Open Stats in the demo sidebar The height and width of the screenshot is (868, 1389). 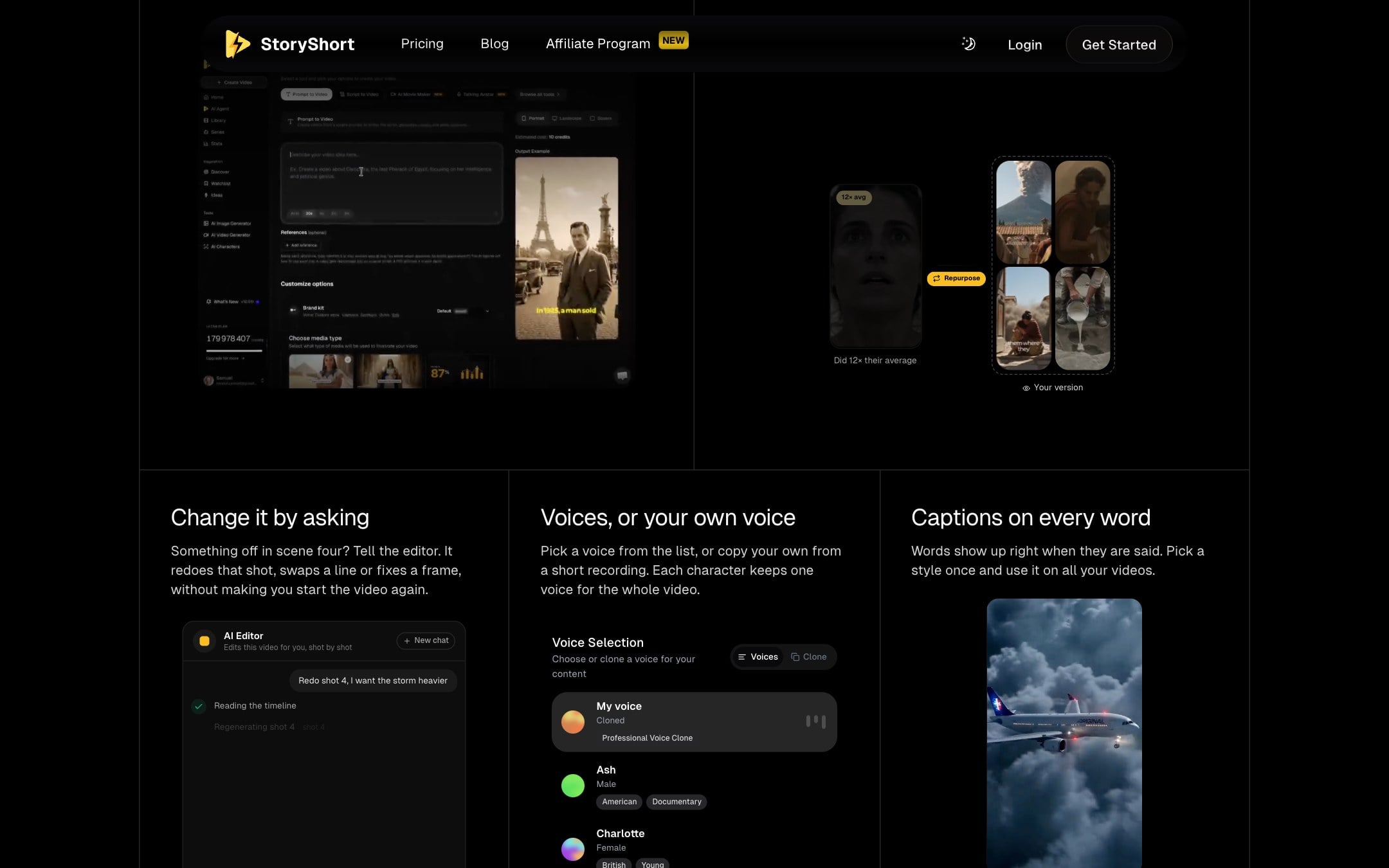click(213, 143)
